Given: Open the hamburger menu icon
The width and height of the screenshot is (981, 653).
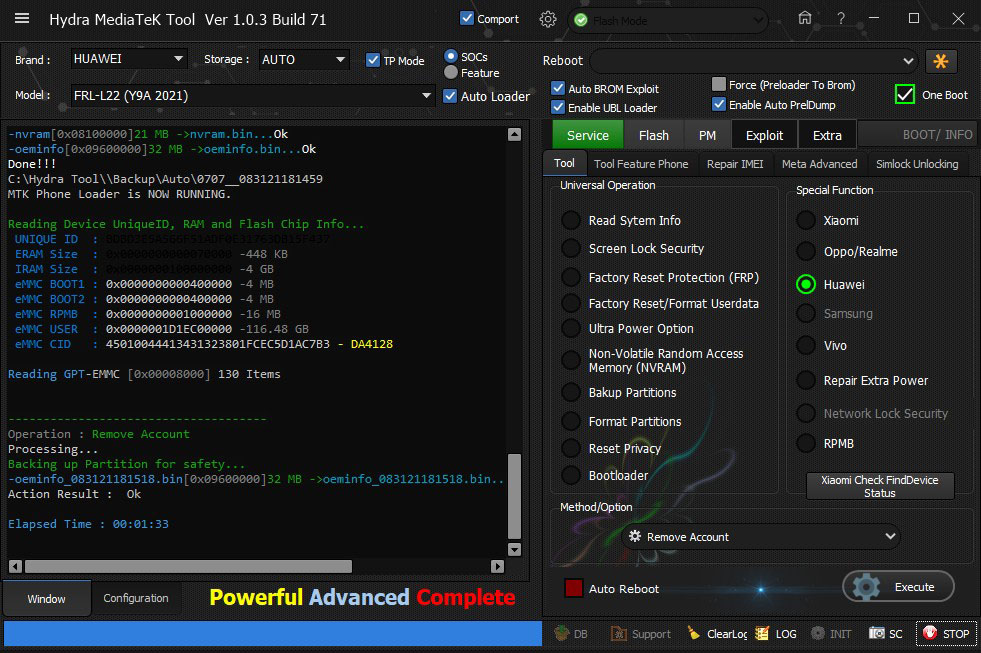Looking at the screenshot, I should (22, 19).
